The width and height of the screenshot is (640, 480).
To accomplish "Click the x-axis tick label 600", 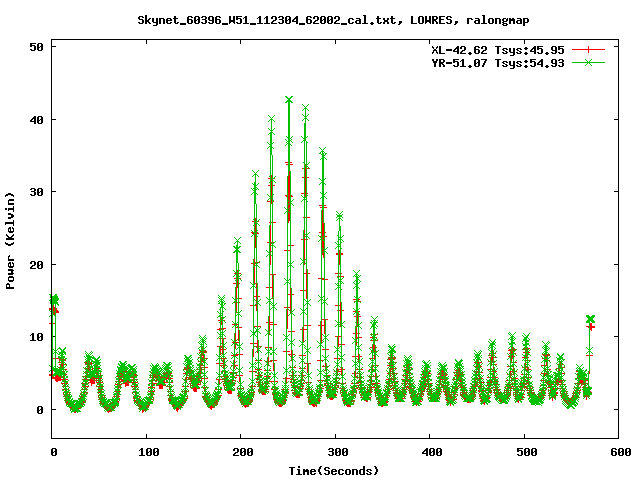I will 620,452.
